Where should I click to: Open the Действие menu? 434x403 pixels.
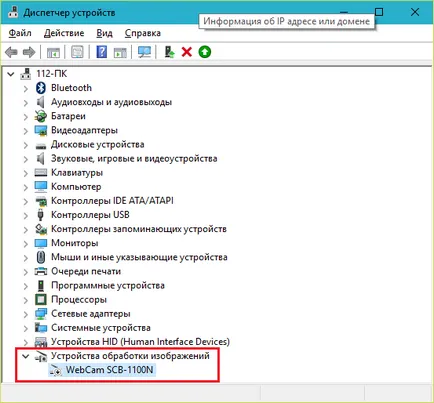(64, 33)
